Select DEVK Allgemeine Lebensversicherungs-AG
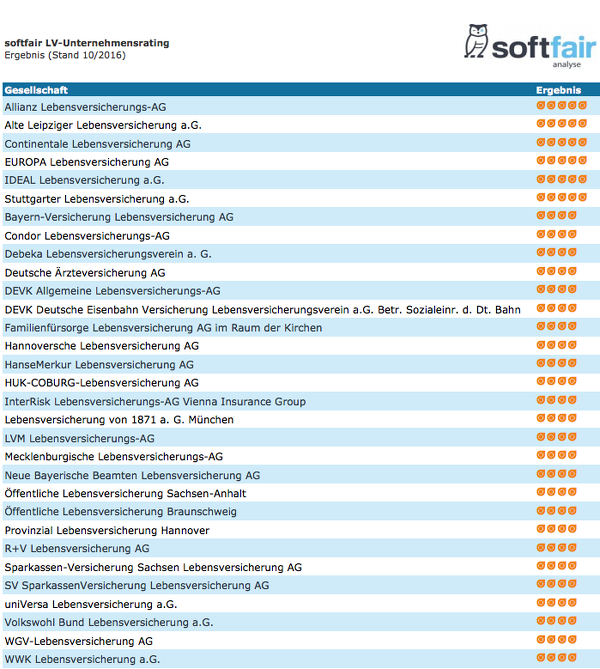 (112, 291)
